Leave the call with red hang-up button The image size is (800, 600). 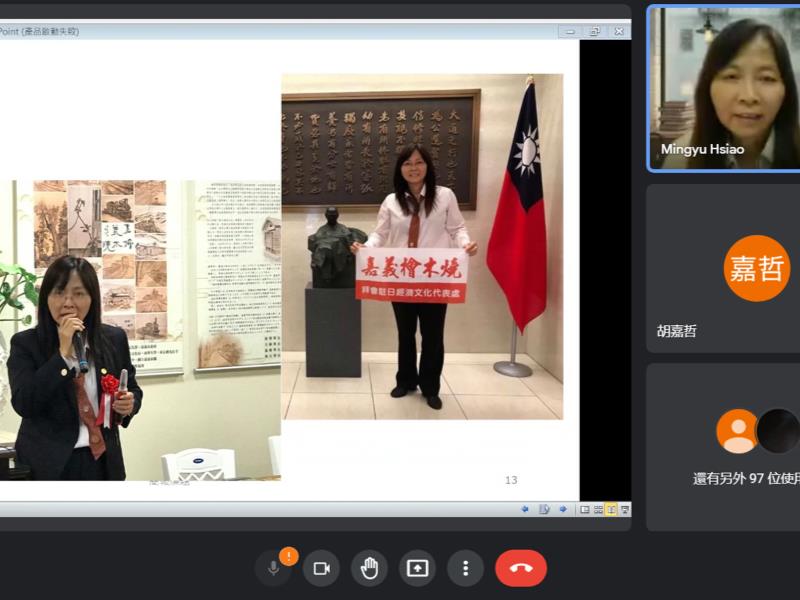(521, 568)
